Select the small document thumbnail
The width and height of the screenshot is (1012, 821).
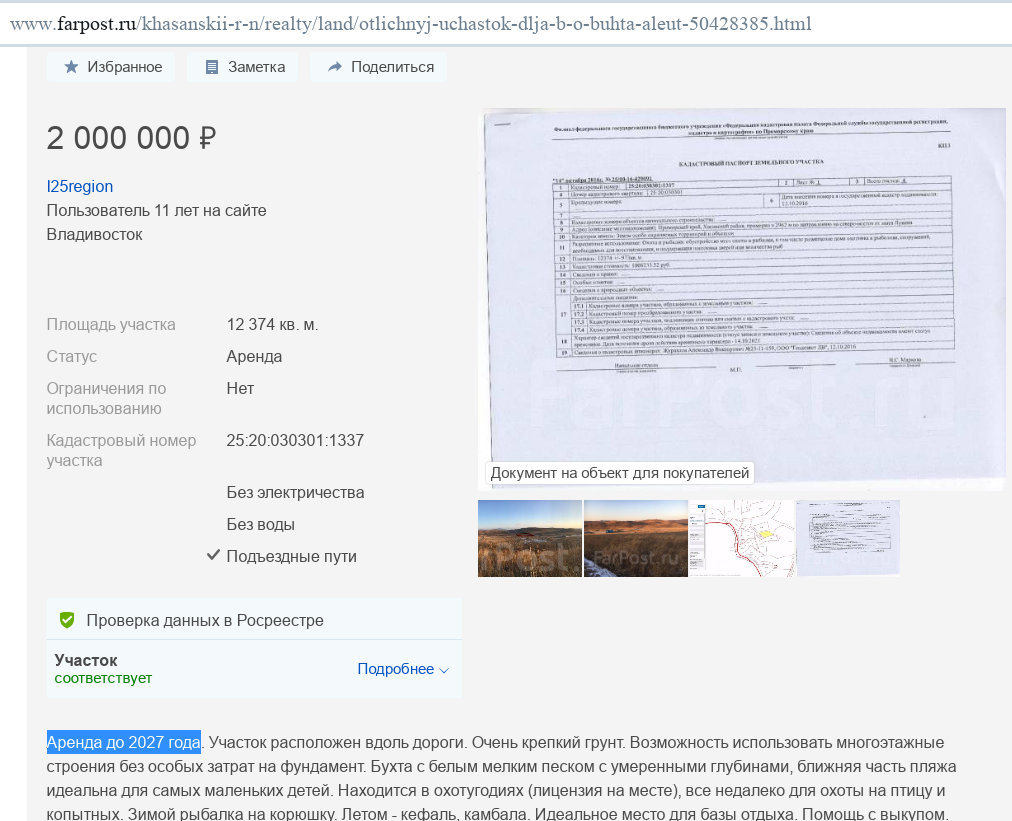coord(848,538)
